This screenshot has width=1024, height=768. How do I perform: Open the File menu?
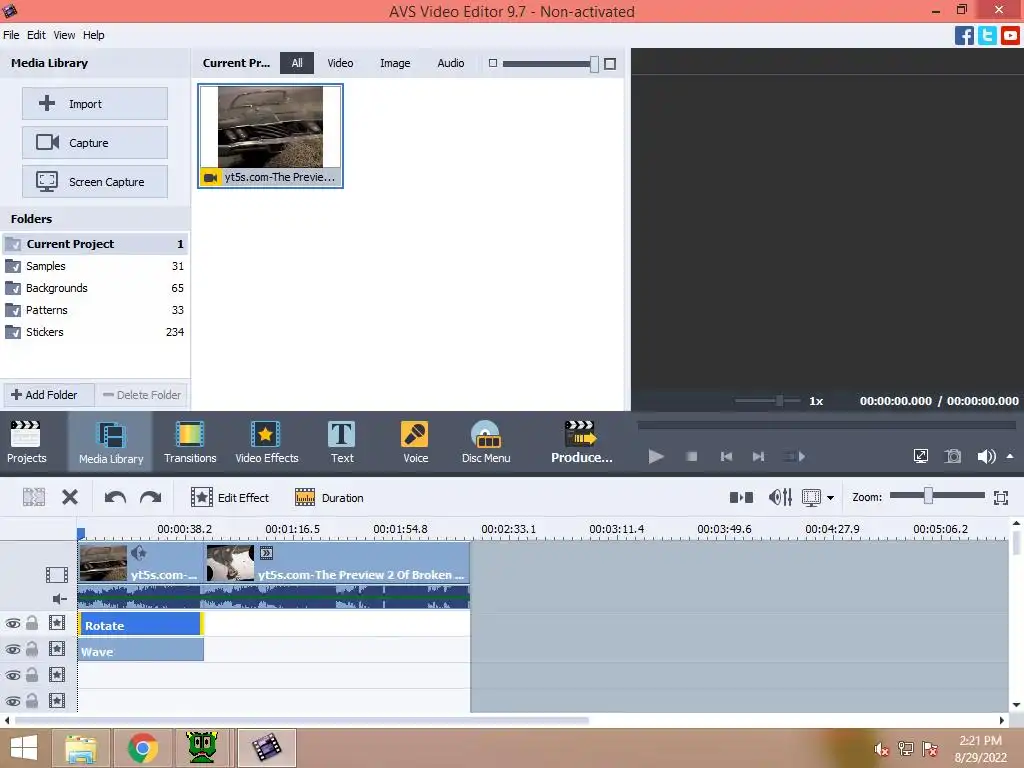(11, 35)
